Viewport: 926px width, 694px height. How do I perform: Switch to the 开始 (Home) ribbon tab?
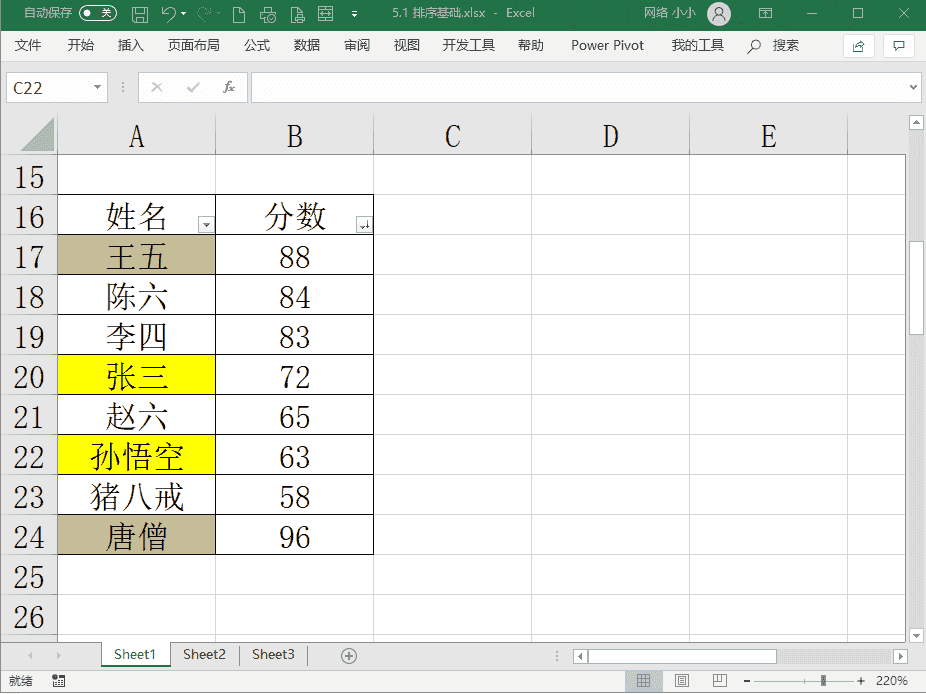coord(80,45)
